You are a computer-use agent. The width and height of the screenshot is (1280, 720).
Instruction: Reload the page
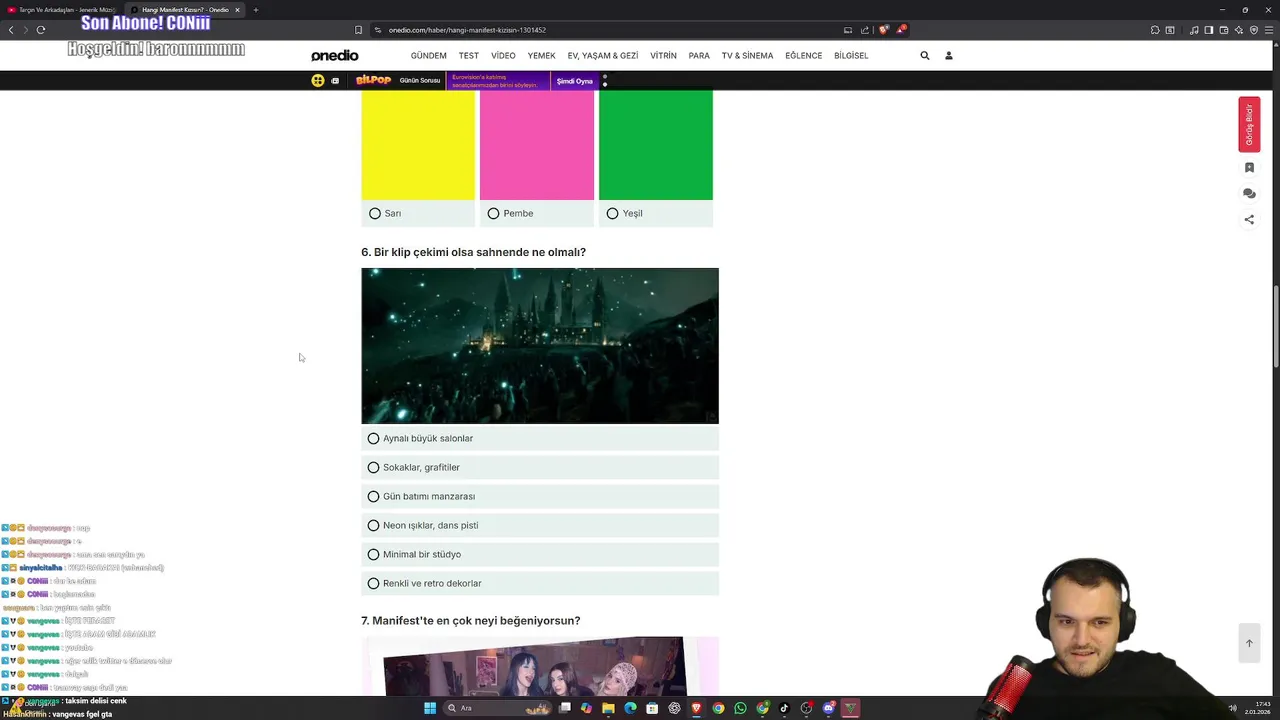[x=41, y=30]
